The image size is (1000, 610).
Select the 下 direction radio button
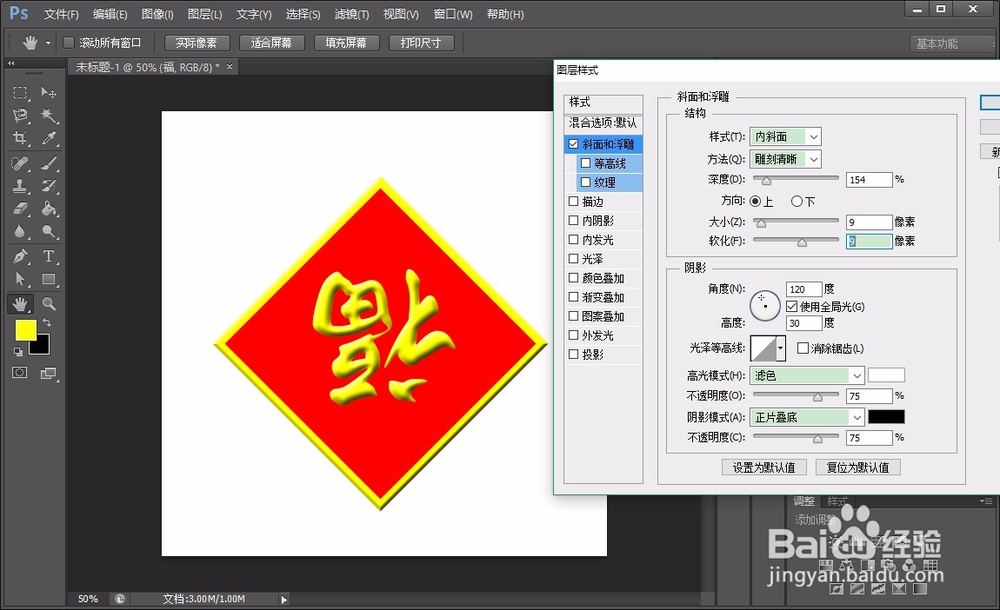[798, 200]
